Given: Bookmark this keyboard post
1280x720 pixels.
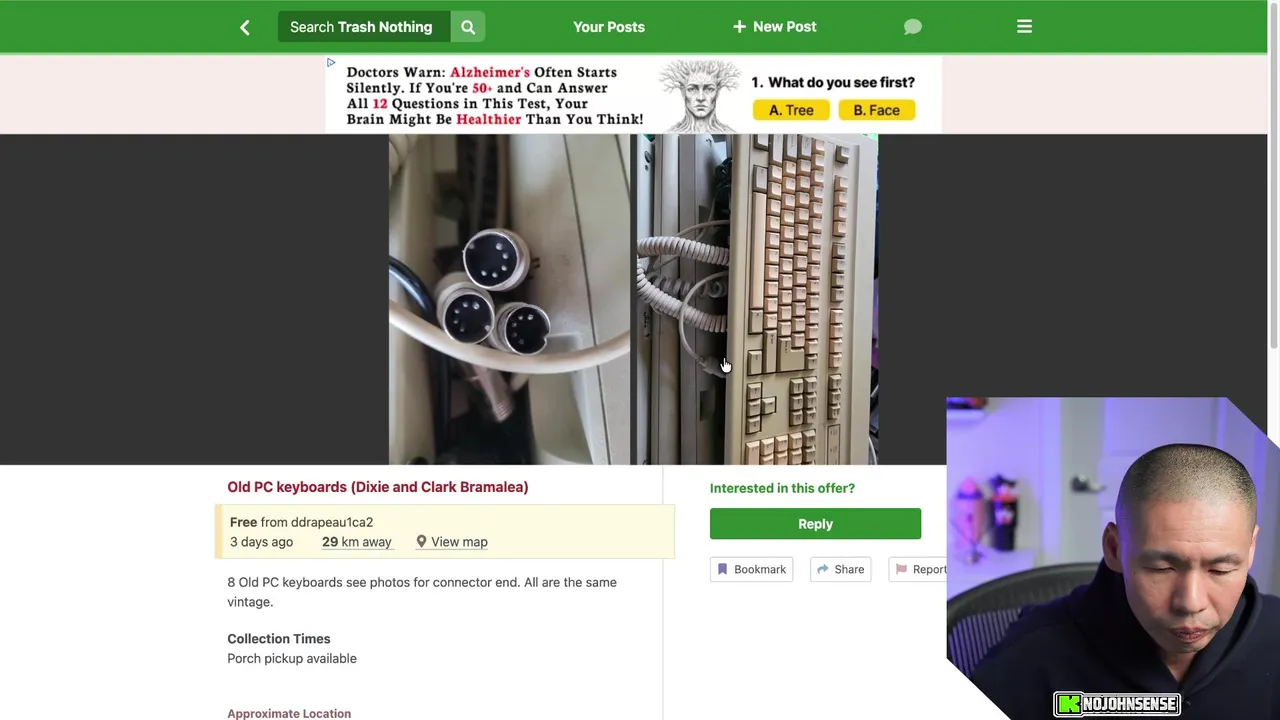Looking at the screenshot, I should click(751, 569).
